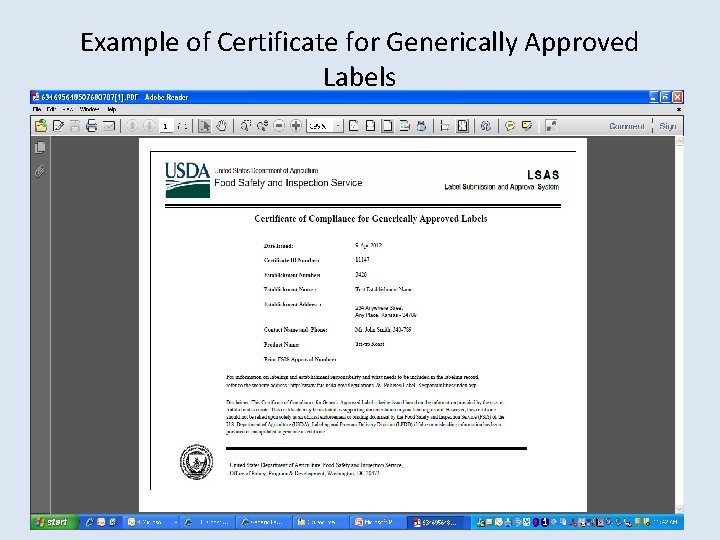The image size is (720, 540).
Task: Open the Window menu
Action: (89, 109)
